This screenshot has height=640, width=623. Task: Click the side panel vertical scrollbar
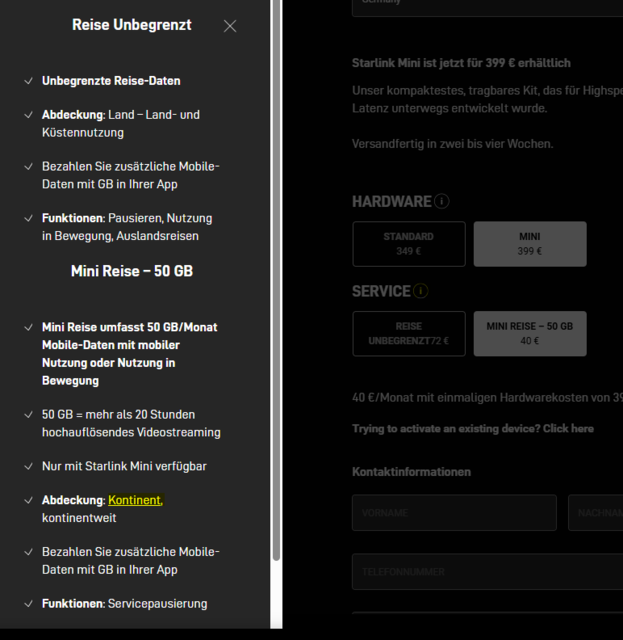276,300
